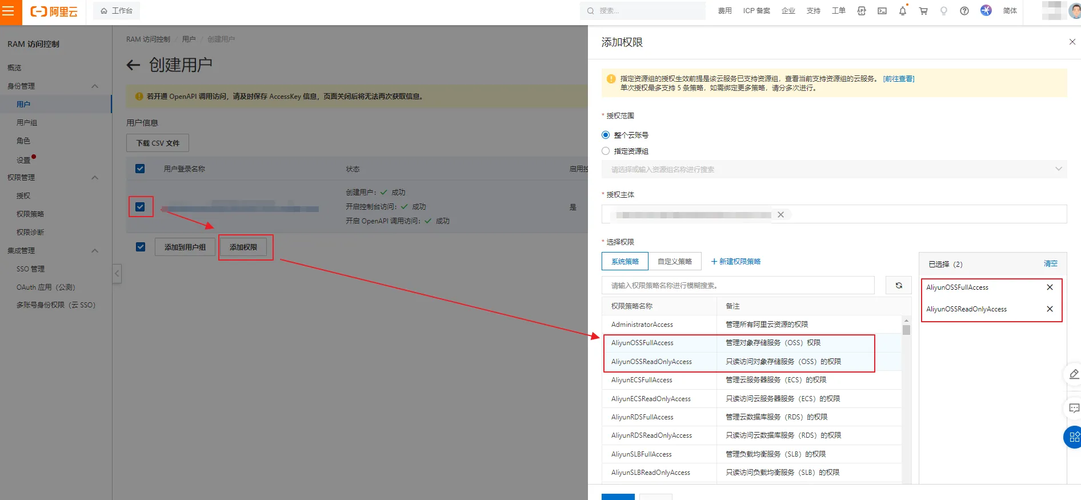The width and height of the screenshot is (1081, 500).
Task: Click the mobile app icon beside 工单
Action: [x=861, y=11]
